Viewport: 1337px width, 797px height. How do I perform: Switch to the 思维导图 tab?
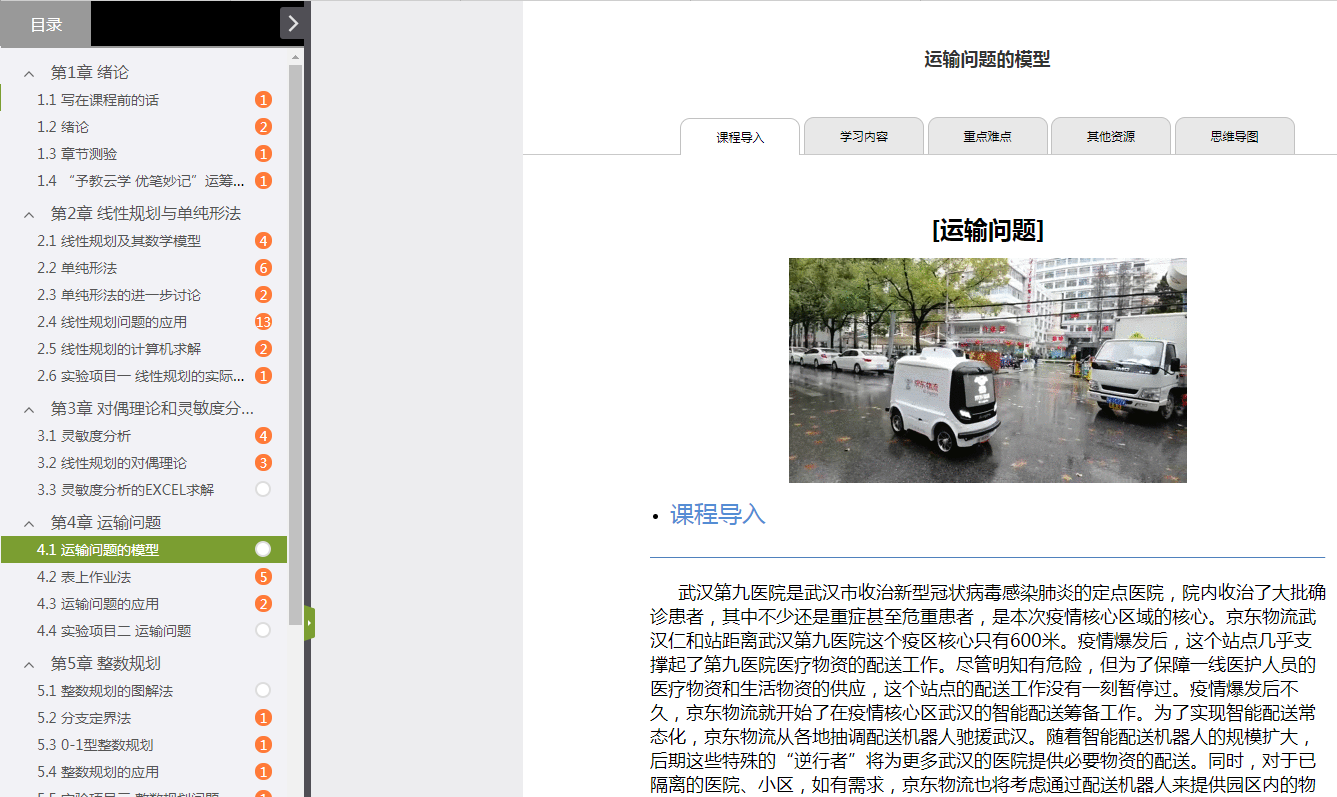(x=1235, y=136)
